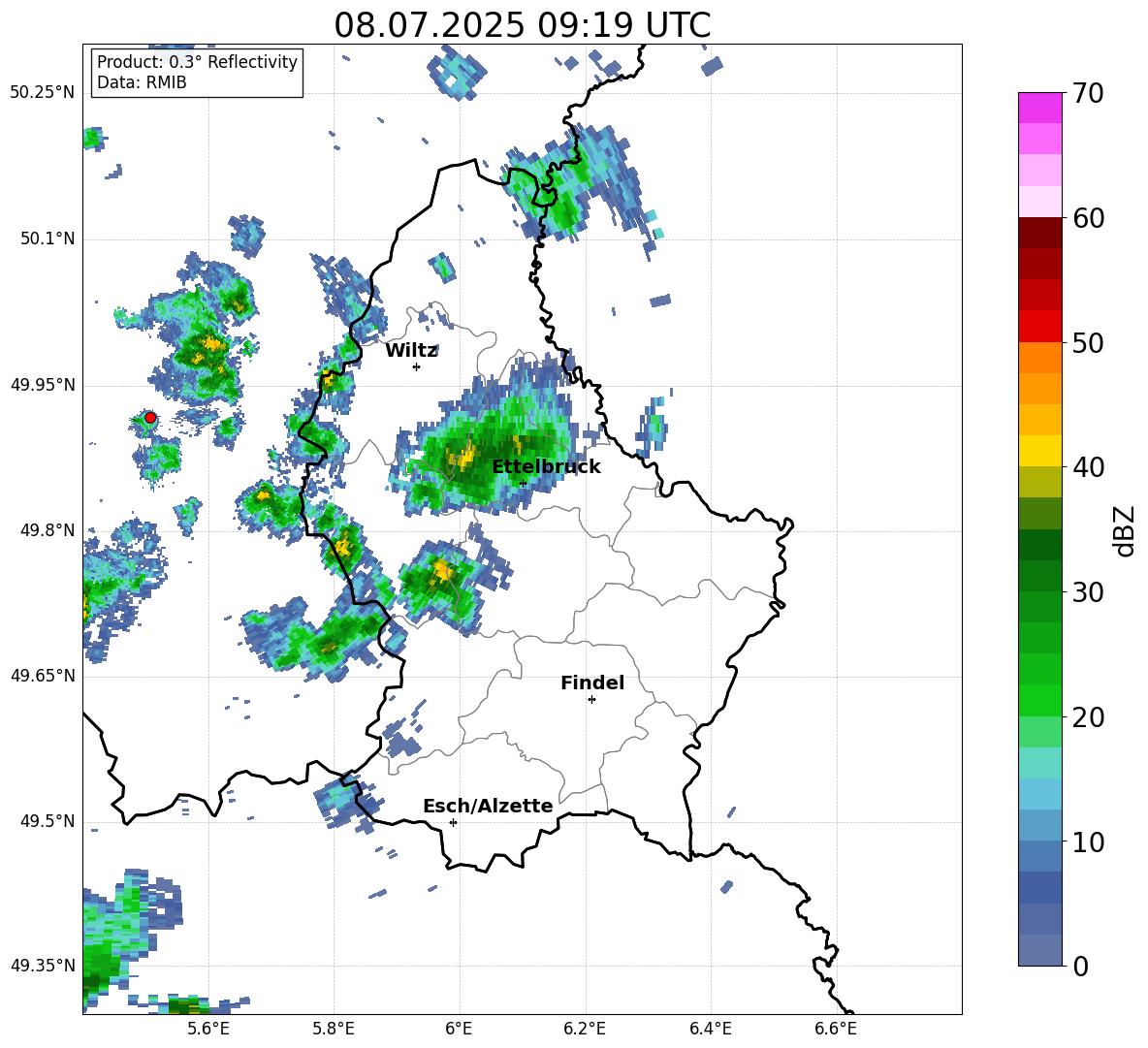Click the Wiltz cross marker
Screen dimensions: 1148x1048
(x=417, y=366)
